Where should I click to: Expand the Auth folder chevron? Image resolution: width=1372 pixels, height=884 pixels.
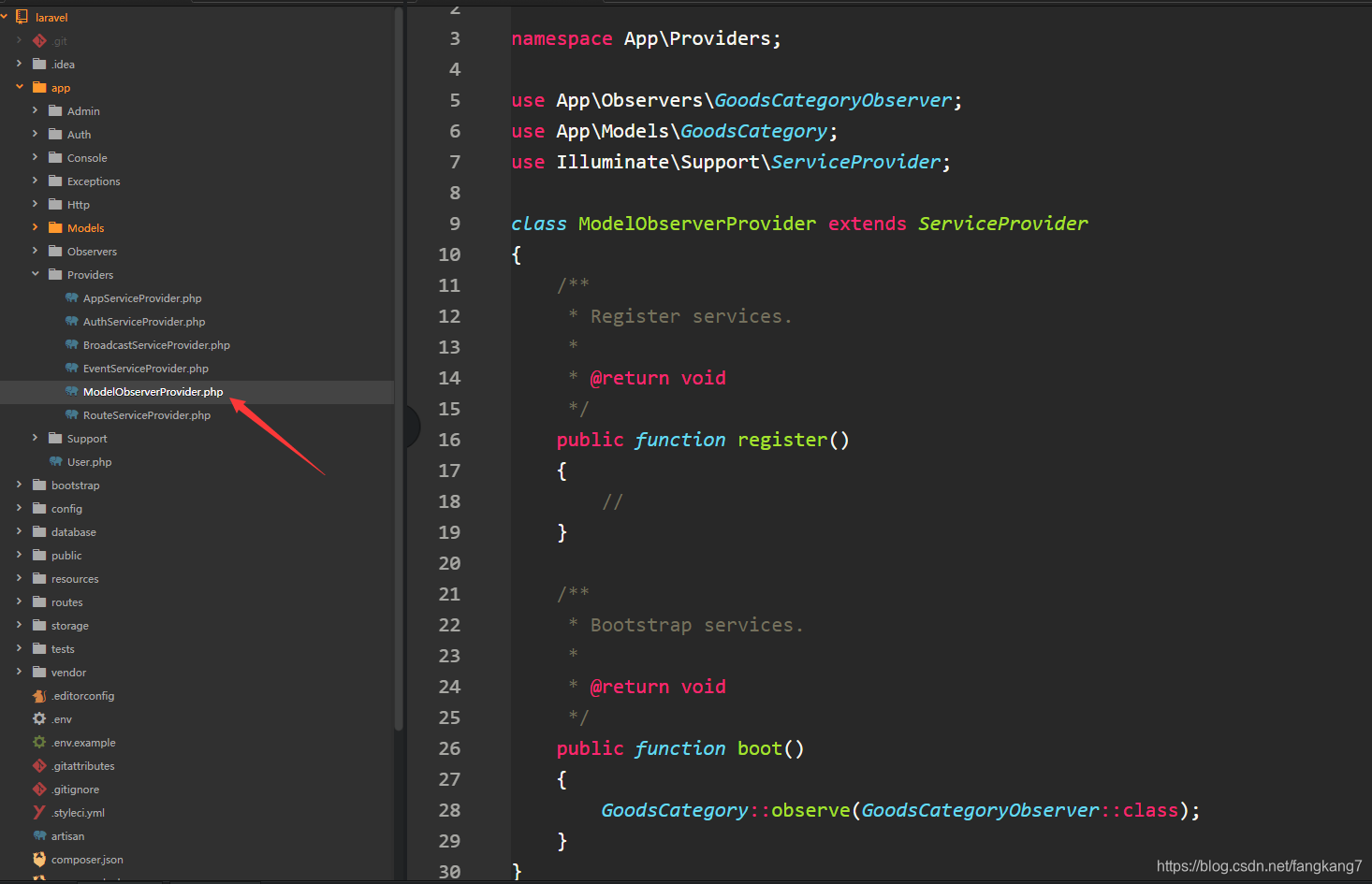(35, 134)
